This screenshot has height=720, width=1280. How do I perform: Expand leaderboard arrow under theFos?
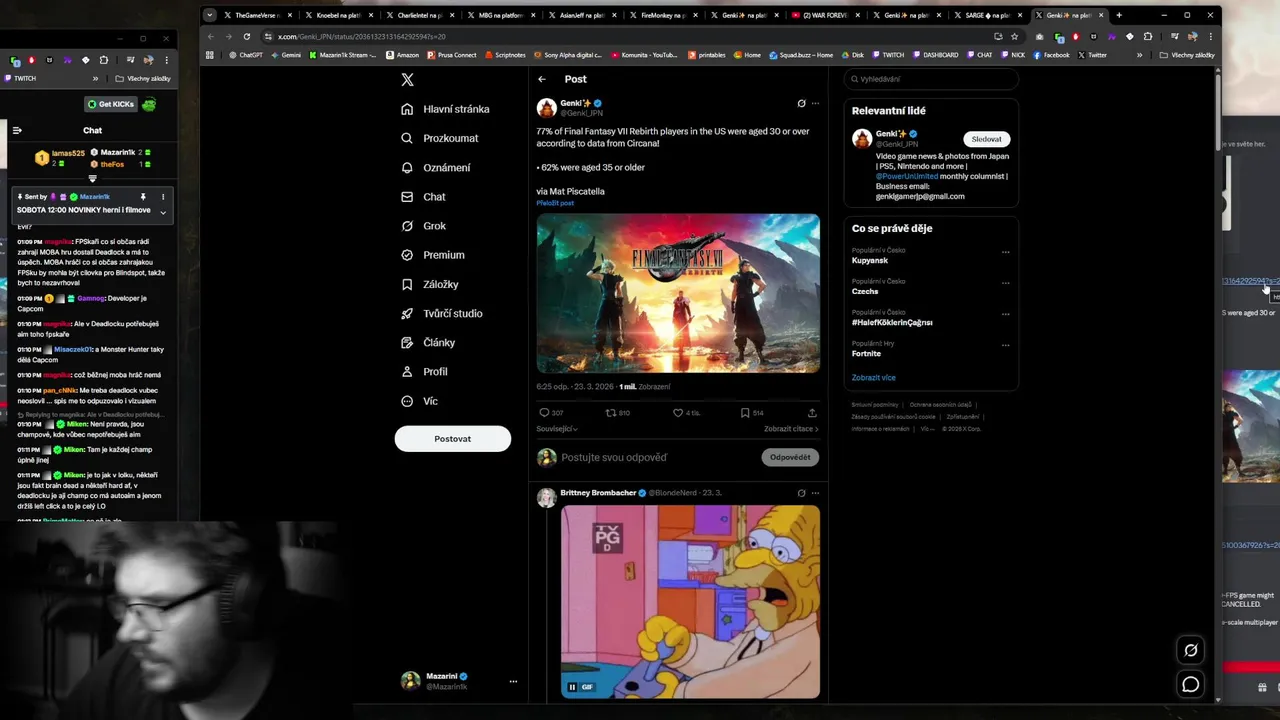(93, 179)
